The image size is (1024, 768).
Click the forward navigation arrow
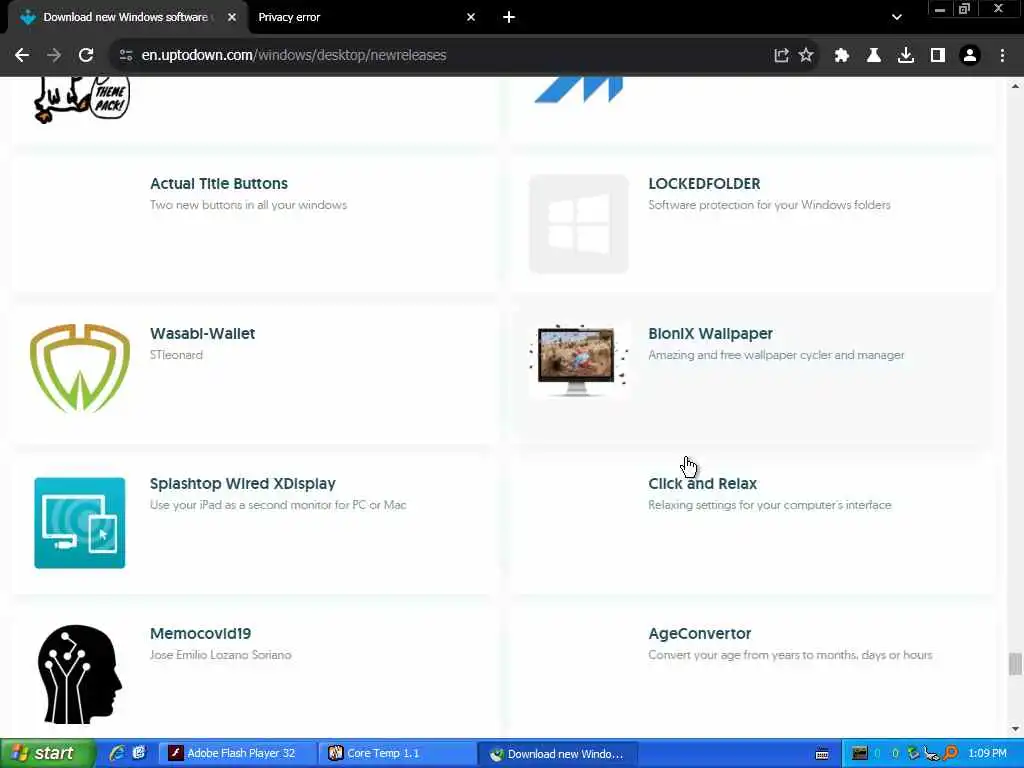[54, 56]
